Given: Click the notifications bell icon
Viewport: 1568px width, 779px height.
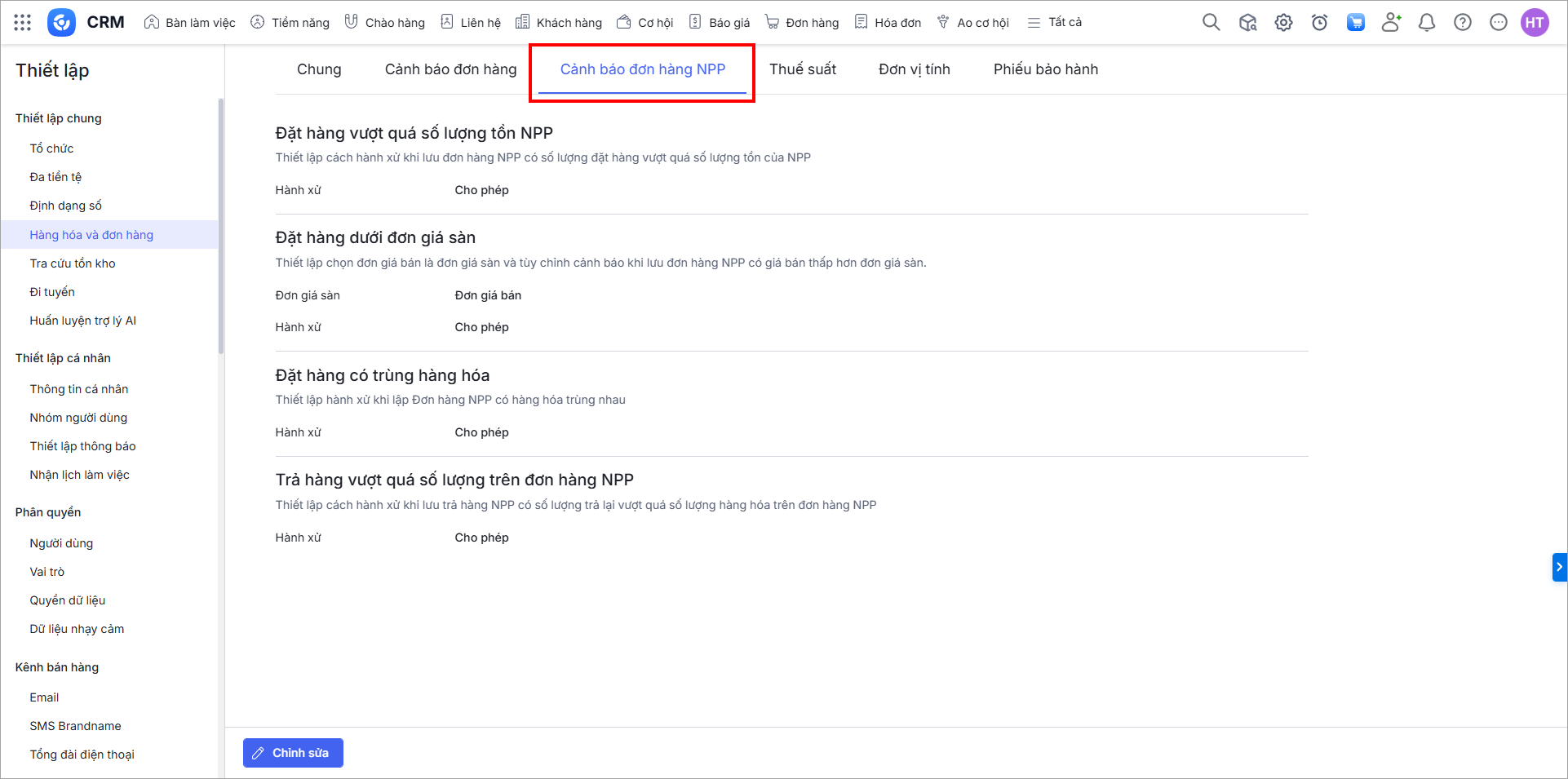Looking at the screenshot, I should point(1426,23).
